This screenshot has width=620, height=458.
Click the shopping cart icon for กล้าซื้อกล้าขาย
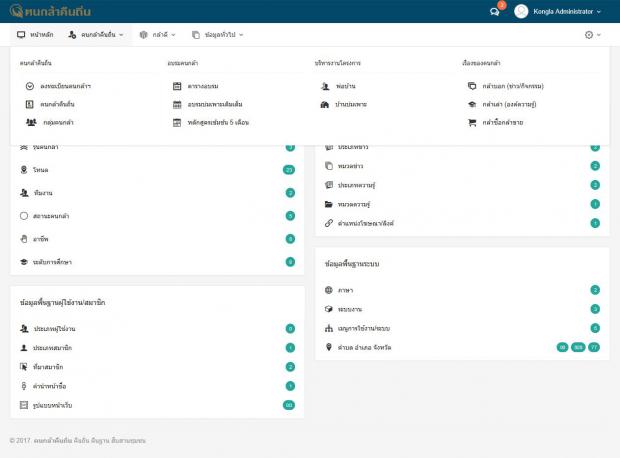click(472, 122)
